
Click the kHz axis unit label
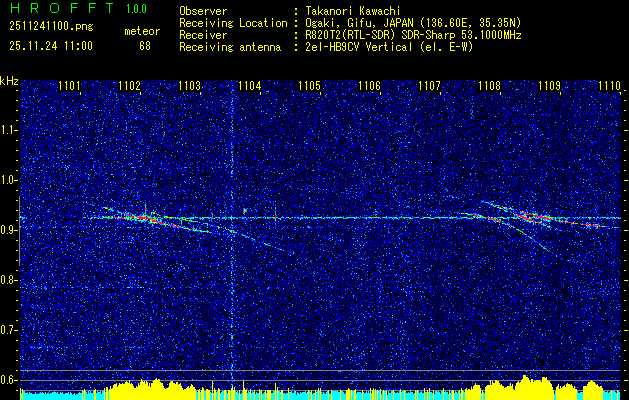tap(9, 81)
